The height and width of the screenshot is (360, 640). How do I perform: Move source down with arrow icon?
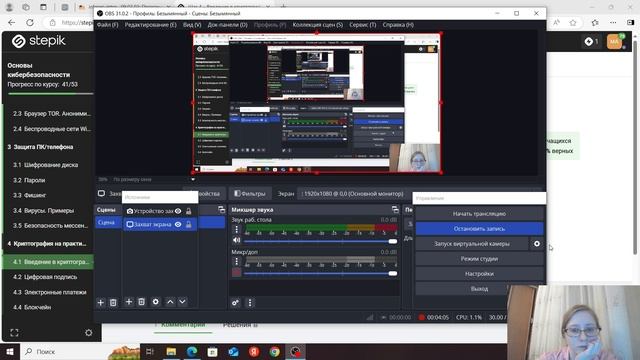[182, 302]
